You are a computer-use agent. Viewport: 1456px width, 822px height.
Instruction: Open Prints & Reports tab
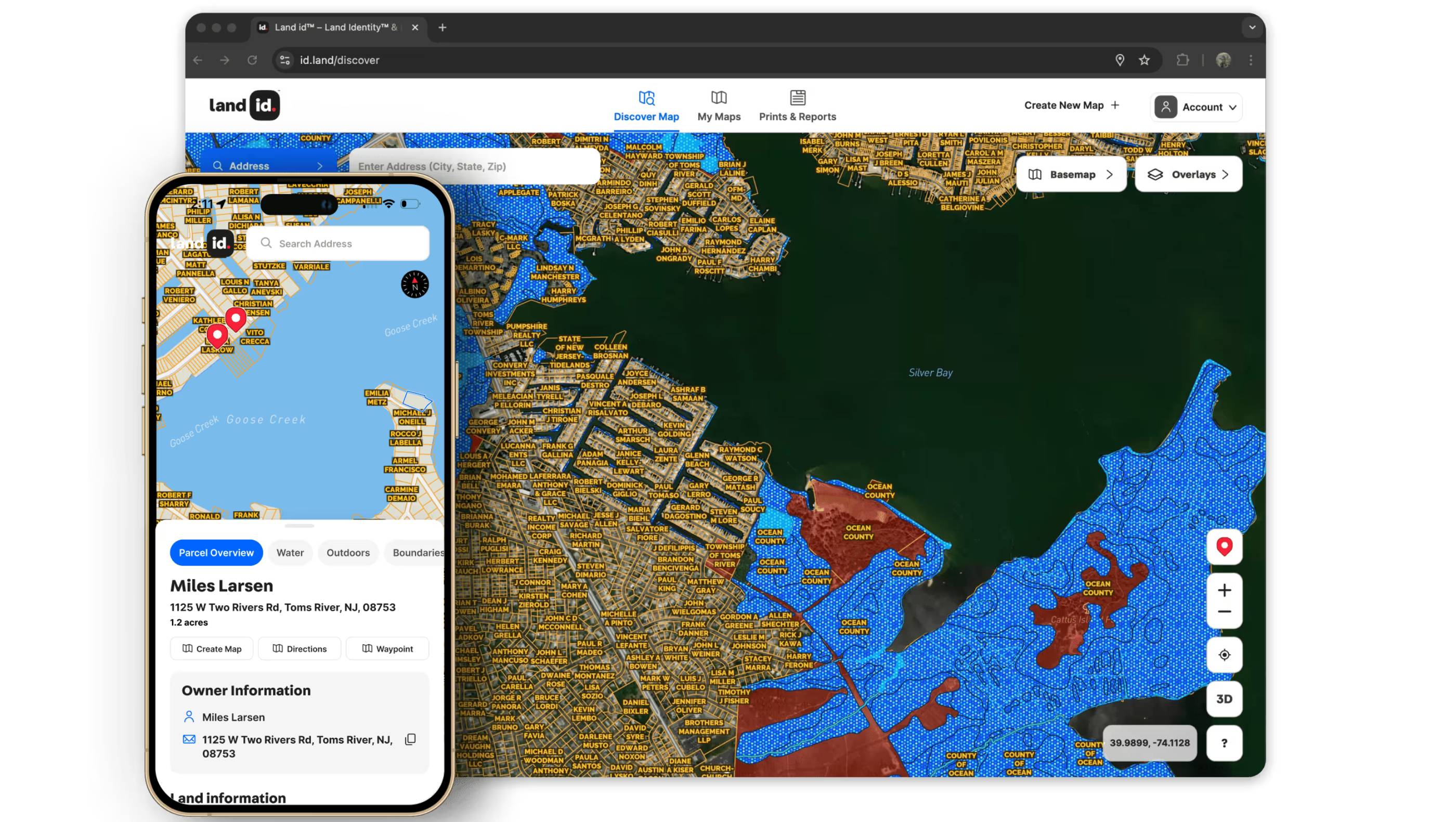[x=797, y=106]
